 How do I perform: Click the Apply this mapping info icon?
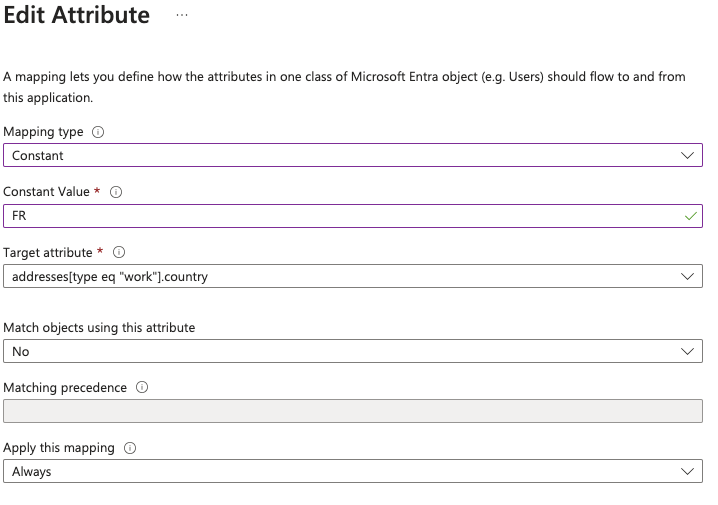(x=130, y=448)
